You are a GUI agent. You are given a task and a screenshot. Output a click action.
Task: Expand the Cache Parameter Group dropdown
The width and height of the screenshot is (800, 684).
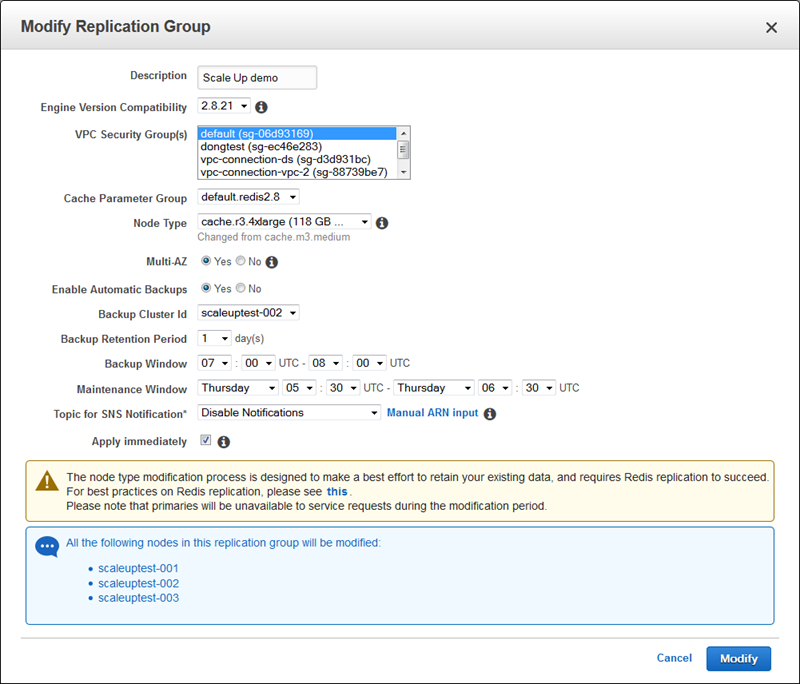248,197
